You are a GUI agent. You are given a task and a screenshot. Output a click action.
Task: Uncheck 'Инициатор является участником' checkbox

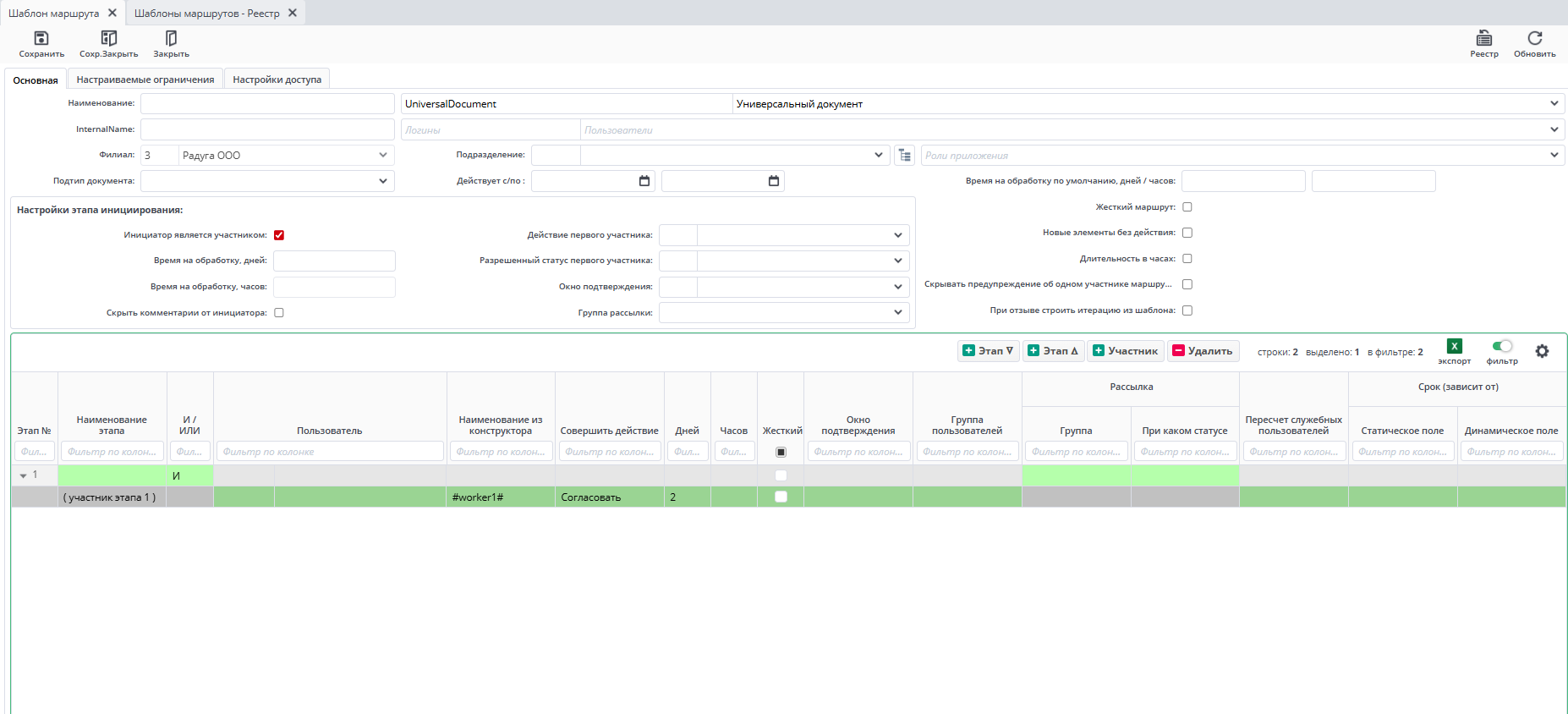point(279,235)
